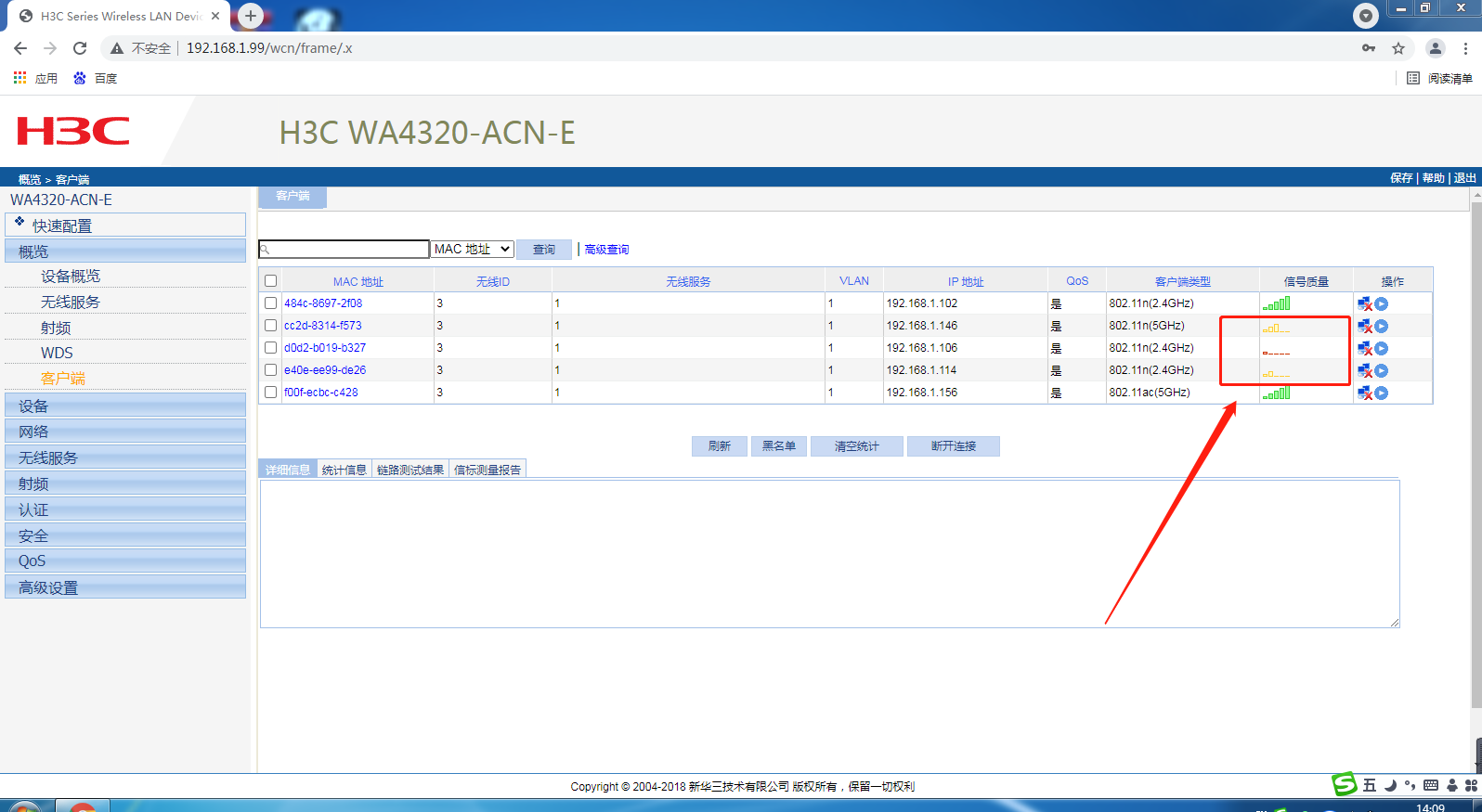
Task: Click the blue play icon for 192.168.1.102
Action: pos(1382,303)
